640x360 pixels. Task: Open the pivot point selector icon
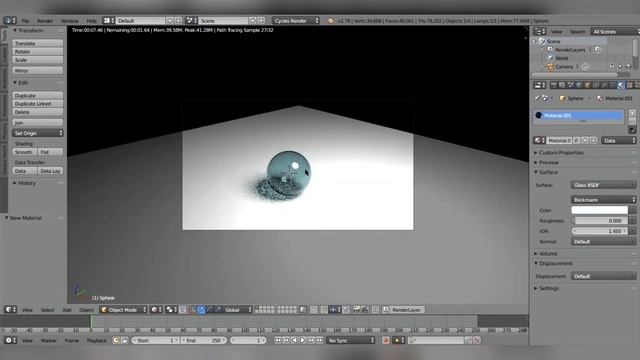(171, 310)
